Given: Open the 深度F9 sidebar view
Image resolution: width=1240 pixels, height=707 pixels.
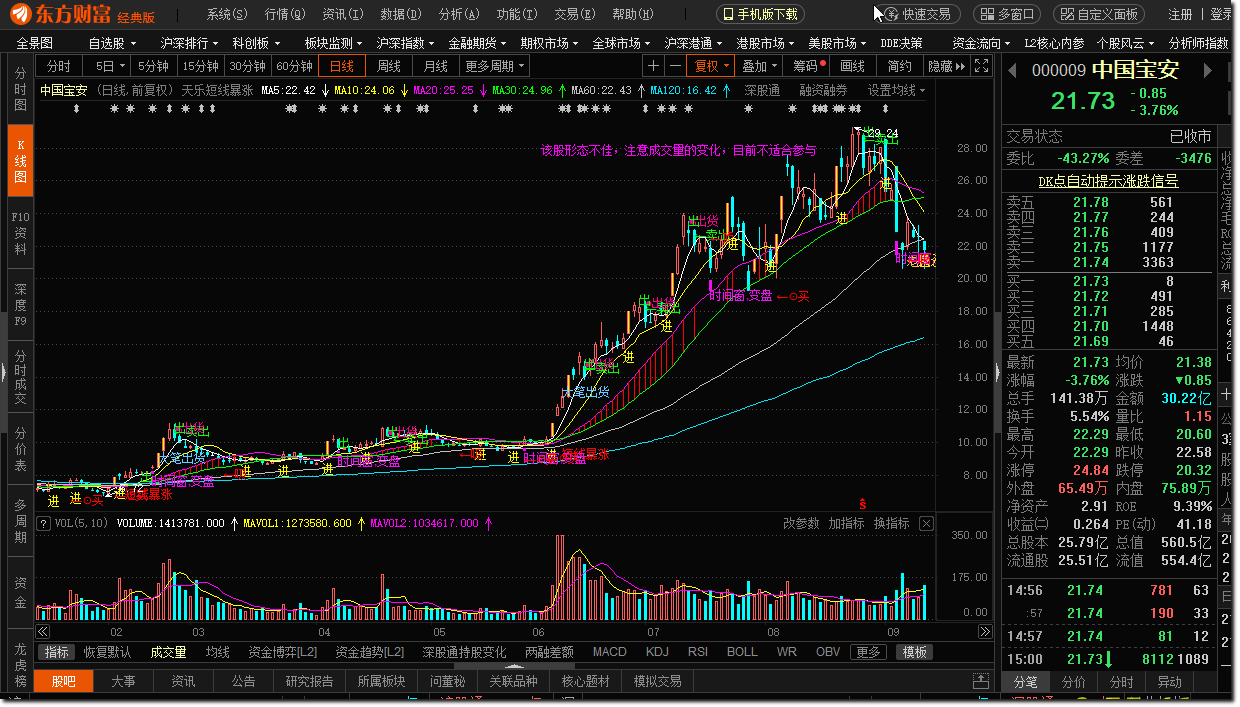Looking at the screenshot, I should tap(20, 305).
